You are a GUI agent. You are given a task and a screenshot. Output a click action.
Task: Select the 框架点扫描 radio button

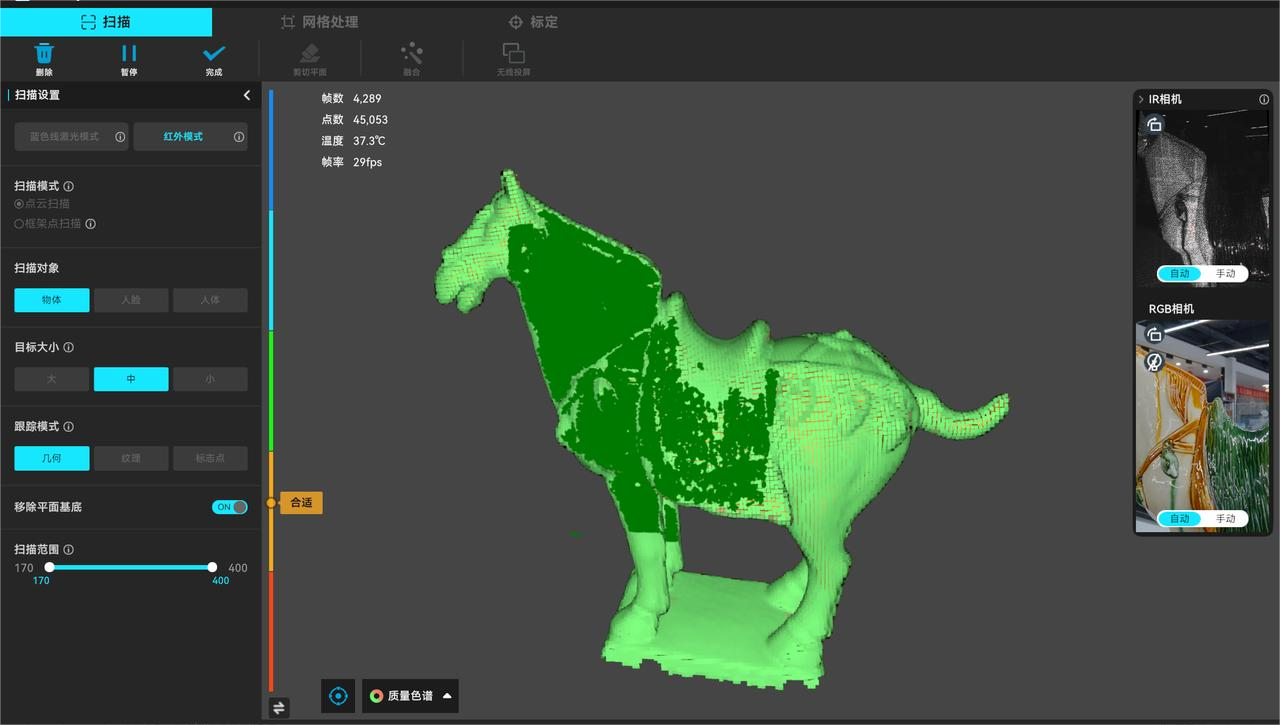(x=19, y=224)
